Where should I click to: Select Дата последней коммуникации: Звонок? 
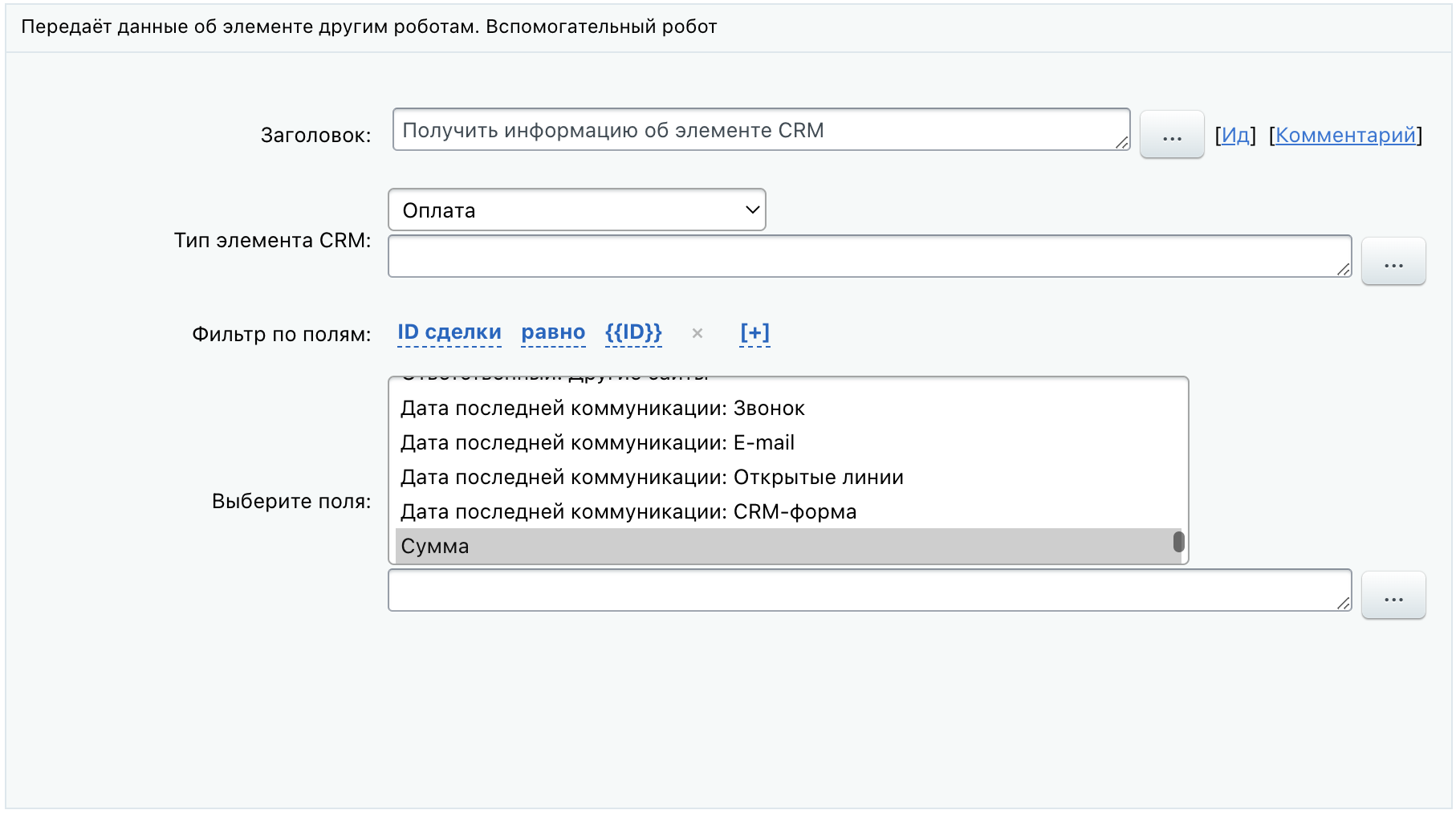coord(602,408)
